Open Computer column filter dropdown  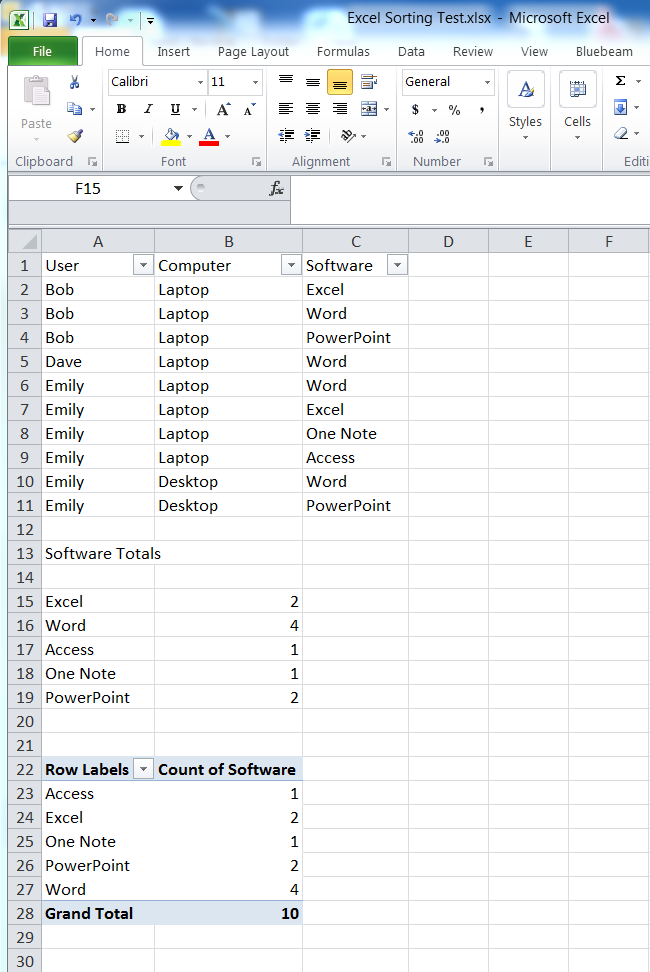pos(291,265)
